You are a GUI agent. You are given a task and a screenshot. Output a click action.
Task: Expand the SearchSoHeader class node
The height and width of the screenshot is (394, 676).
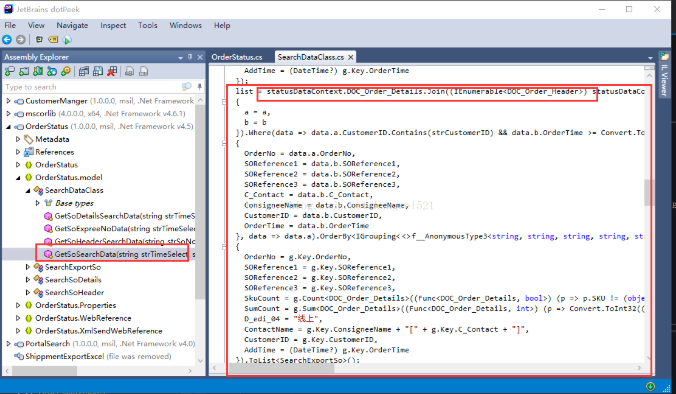coord(28,293)
